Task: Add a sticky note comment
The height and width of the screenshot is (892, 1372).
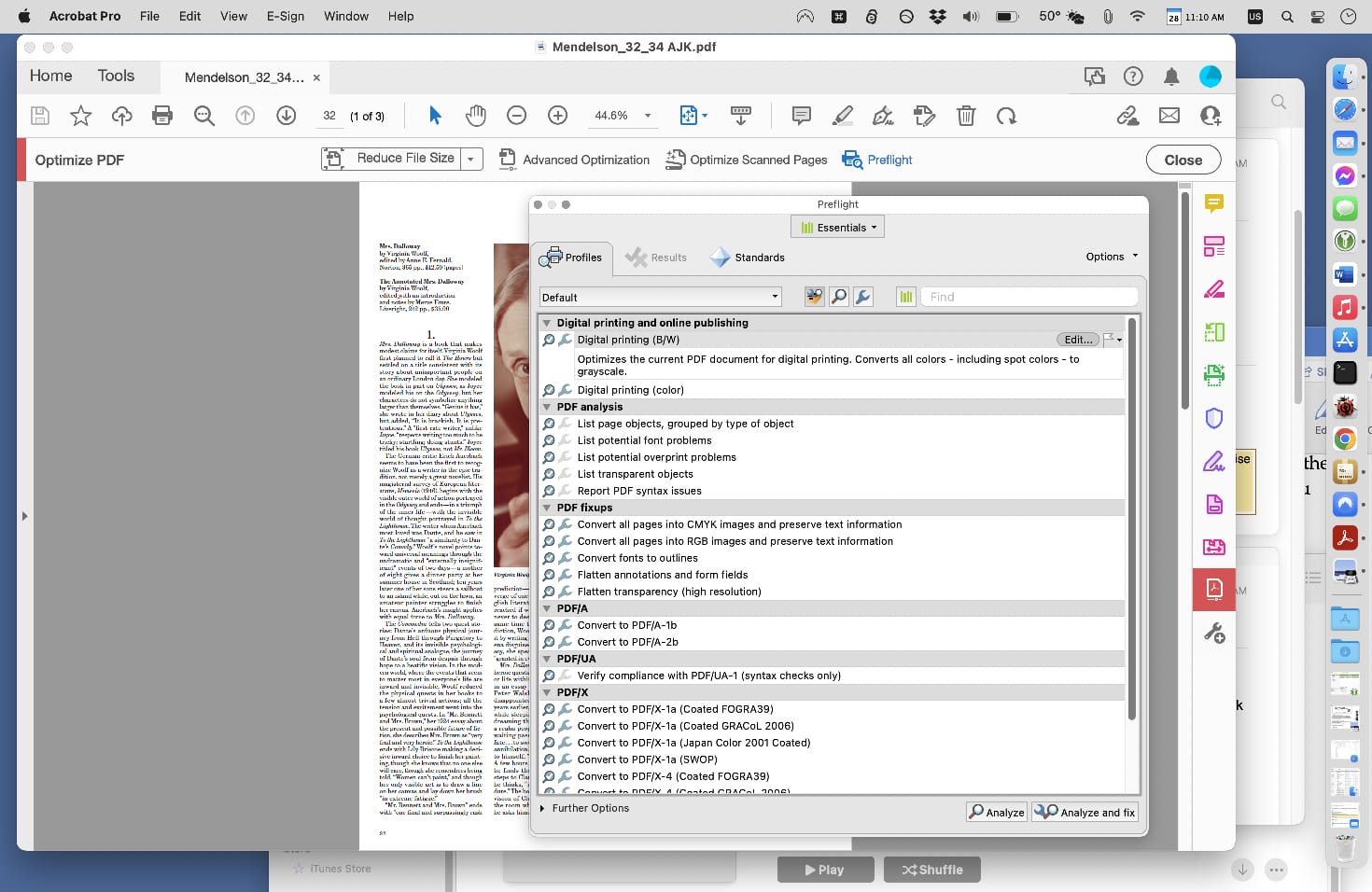Action: click(801, 116)
